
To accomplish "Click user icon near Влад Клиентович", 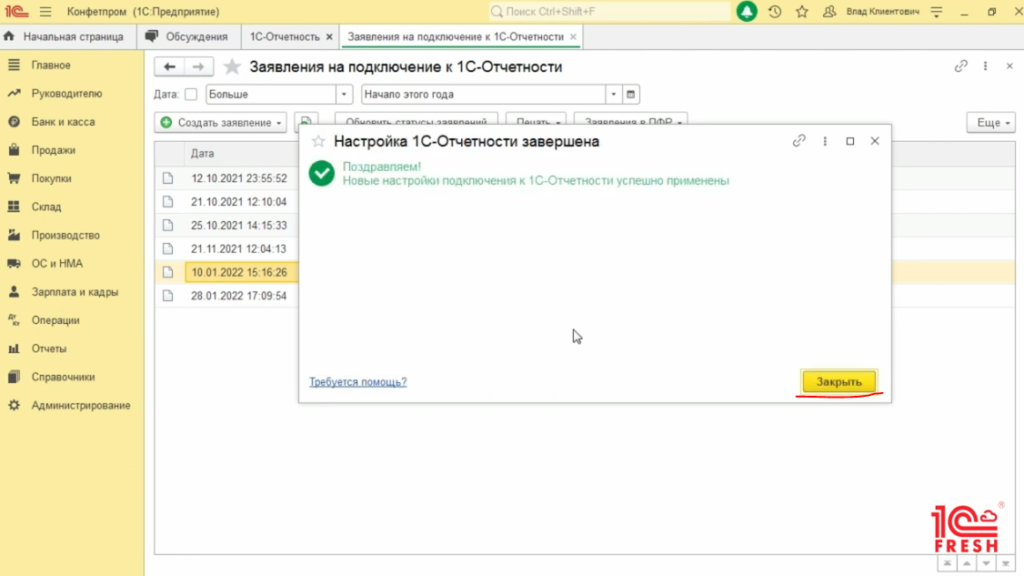I will click(829, 12).
